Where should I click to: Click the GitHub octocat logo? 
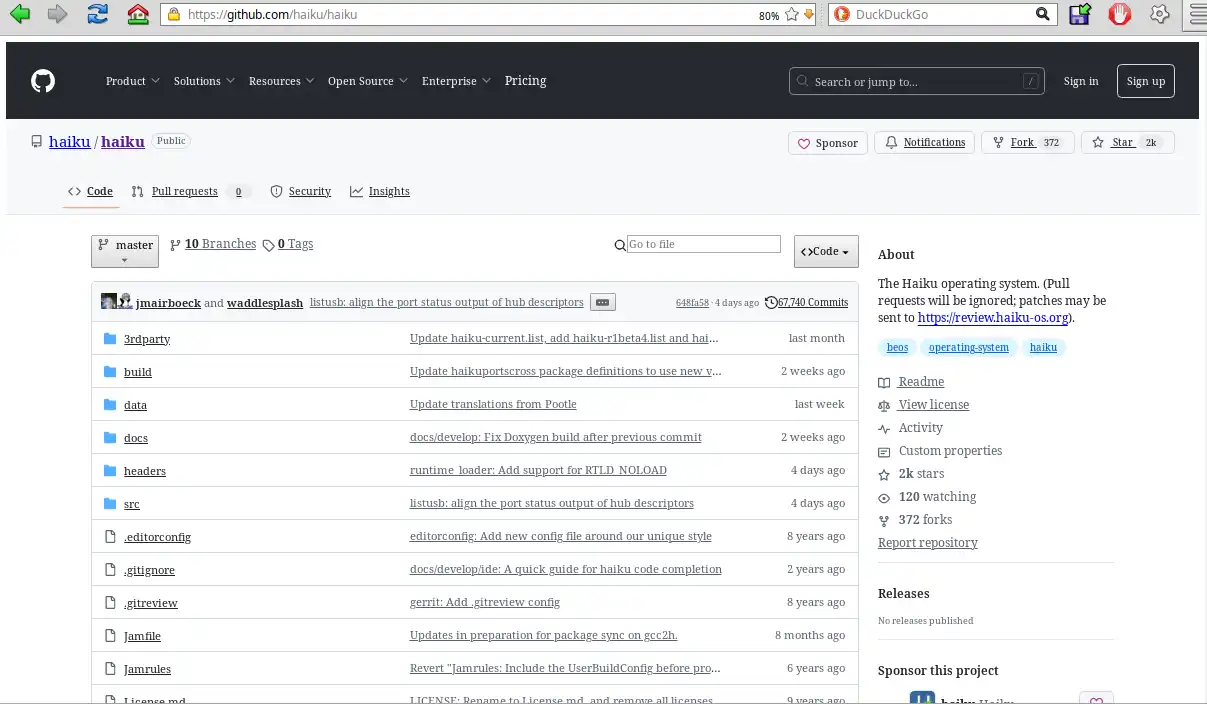(43, 81)
